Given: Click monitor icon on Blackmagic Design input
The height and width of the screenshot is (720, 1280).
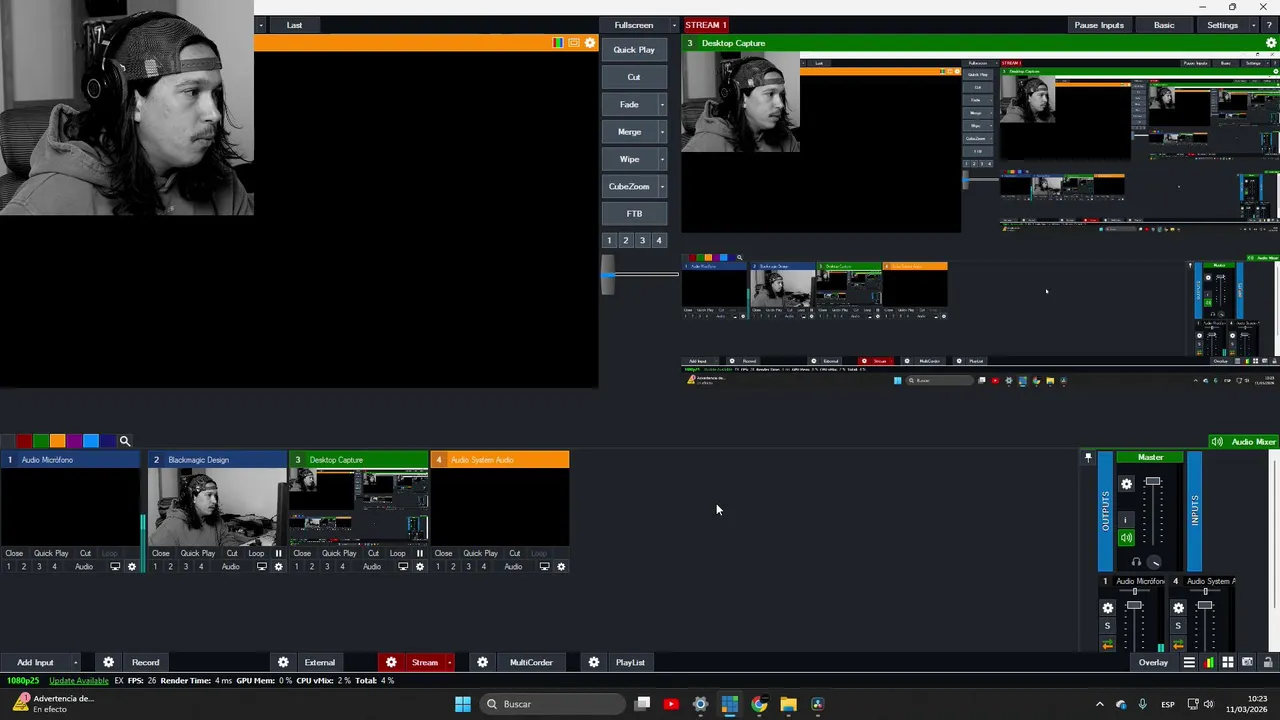Looking at the screenshot, I should pos(261,567).
